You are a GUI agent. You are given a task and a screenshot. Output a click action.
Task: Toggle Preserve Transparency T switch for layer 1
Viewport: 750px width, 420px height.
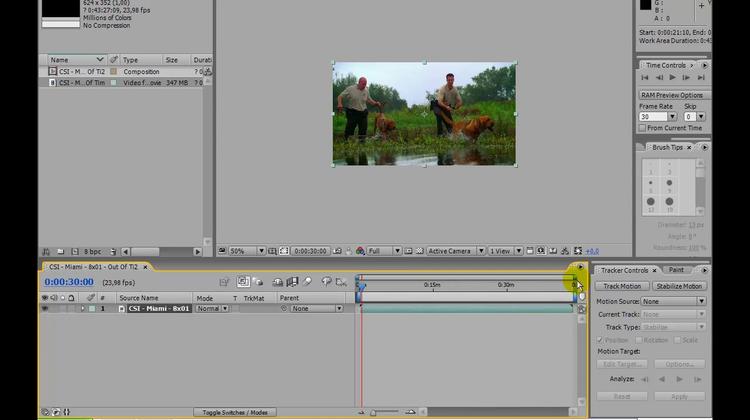[235, 309]
